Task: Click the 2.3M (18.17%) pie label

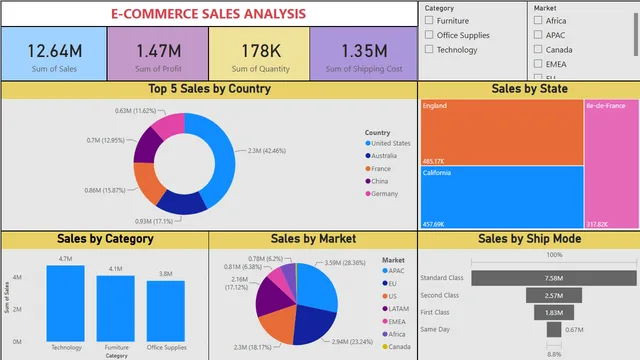Action: [253, 347]
